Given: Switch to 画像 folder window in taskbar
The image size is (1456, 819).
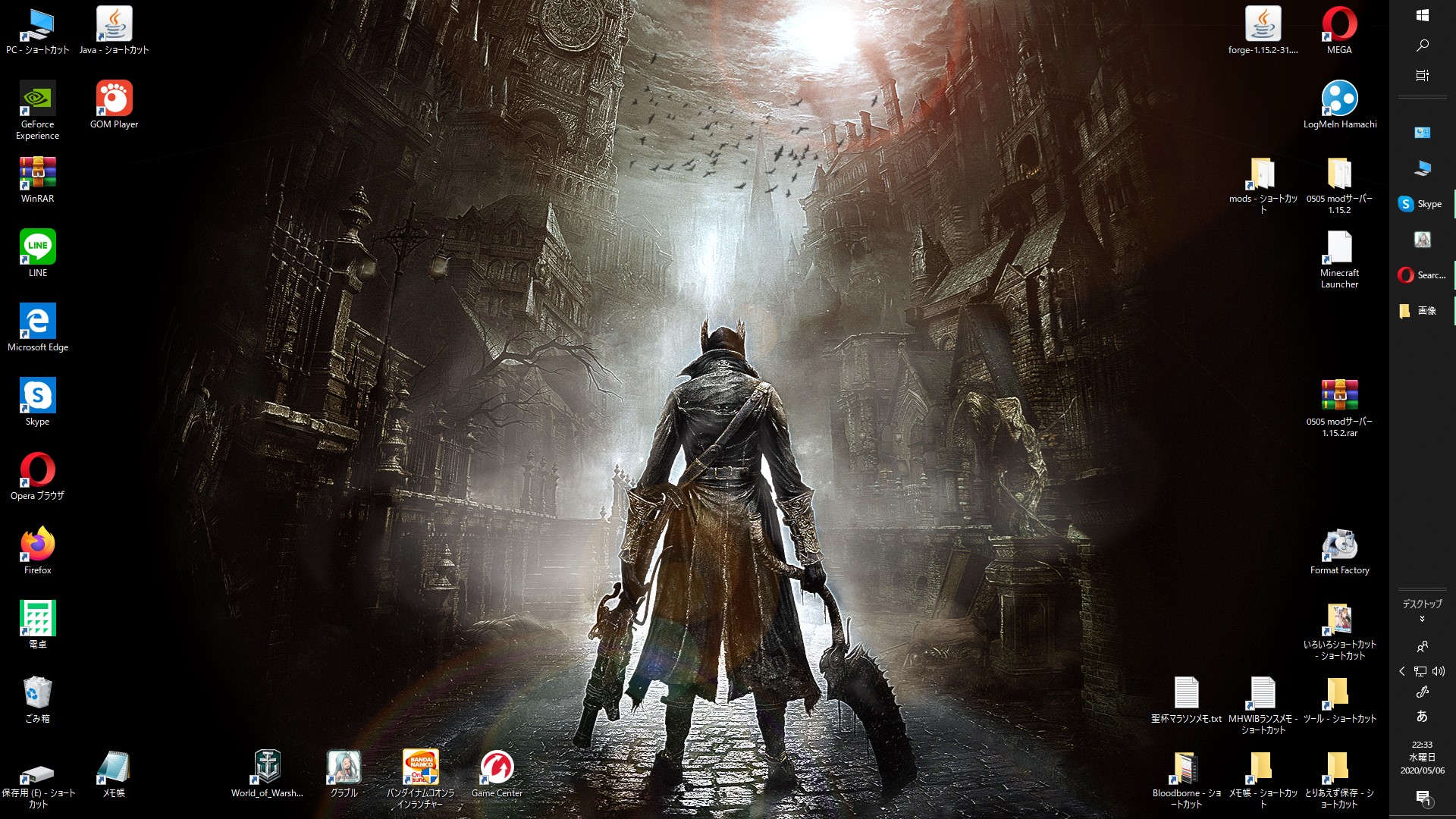Looking at the screenshot, I should pos(1423,311).
